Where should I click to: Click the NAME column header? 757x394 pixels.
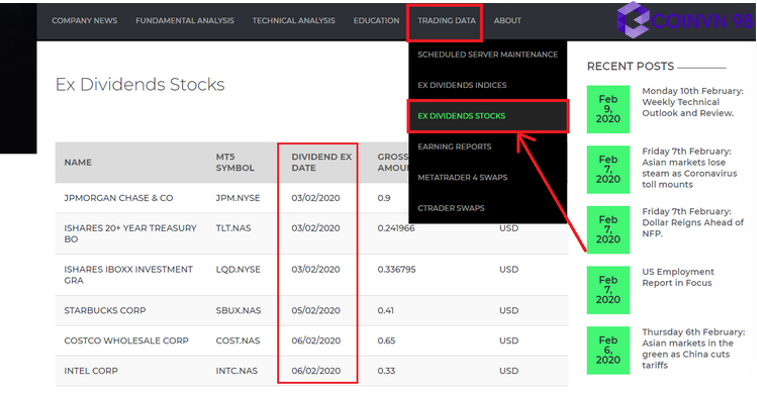pyautogui.click(x=78, y=162)
